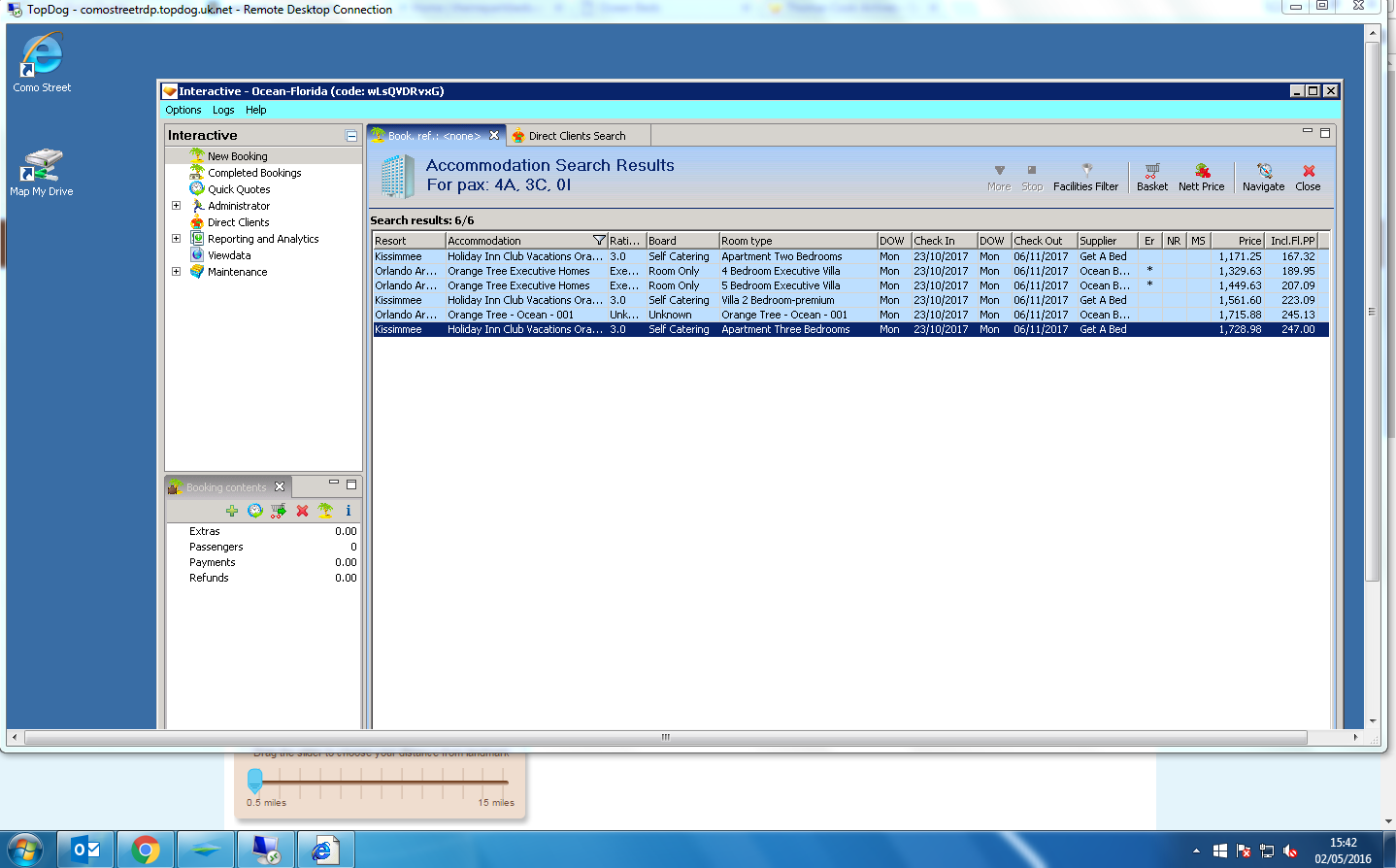Click the remote desktop horizontal scrollbar
Screen dimensions: 1396x868
[x=666, y=737]
